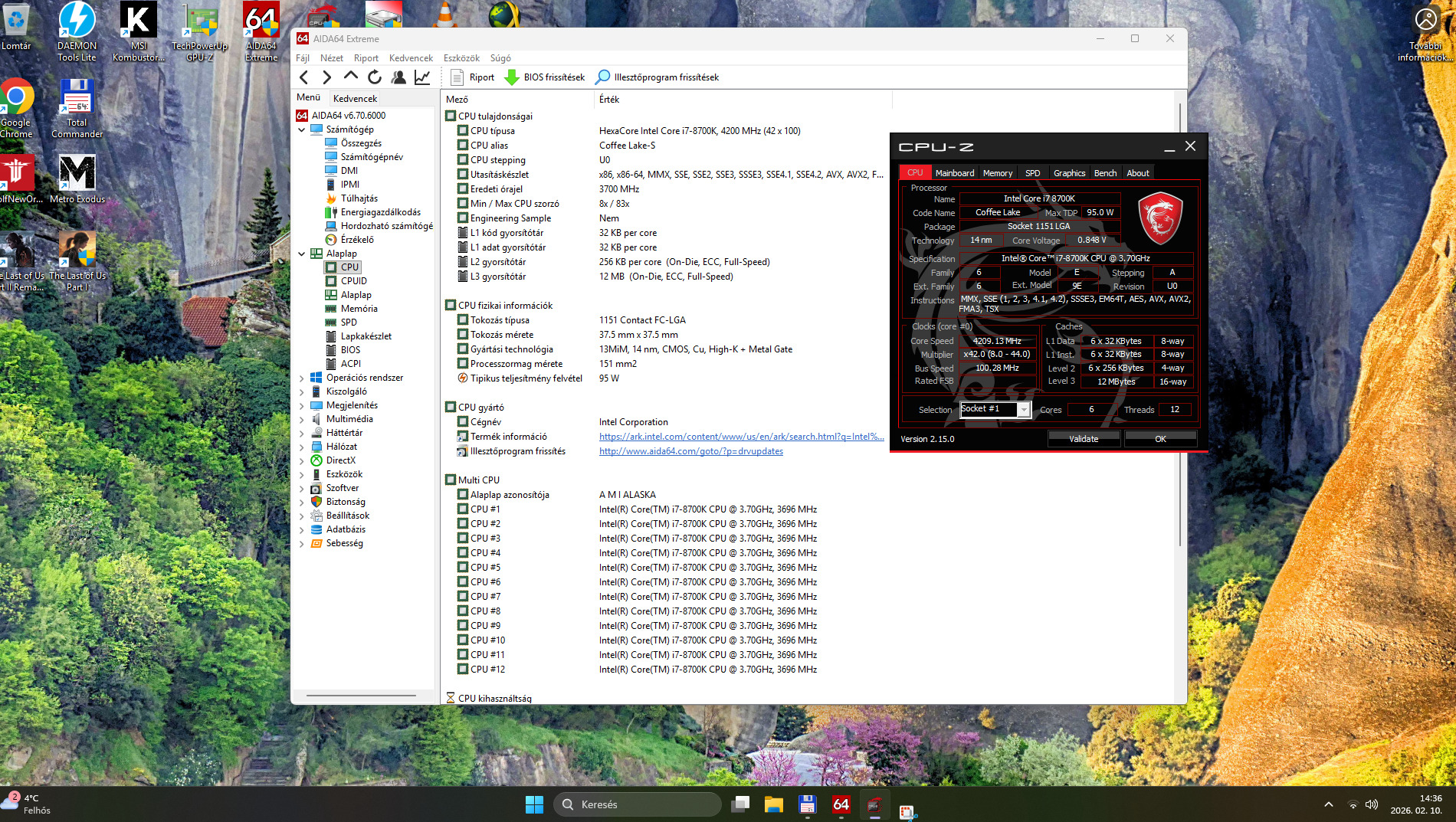Viewport: 1456px width, 822px height.
Task: Select Energiagazdálkodás tree item
Action: 381,212
